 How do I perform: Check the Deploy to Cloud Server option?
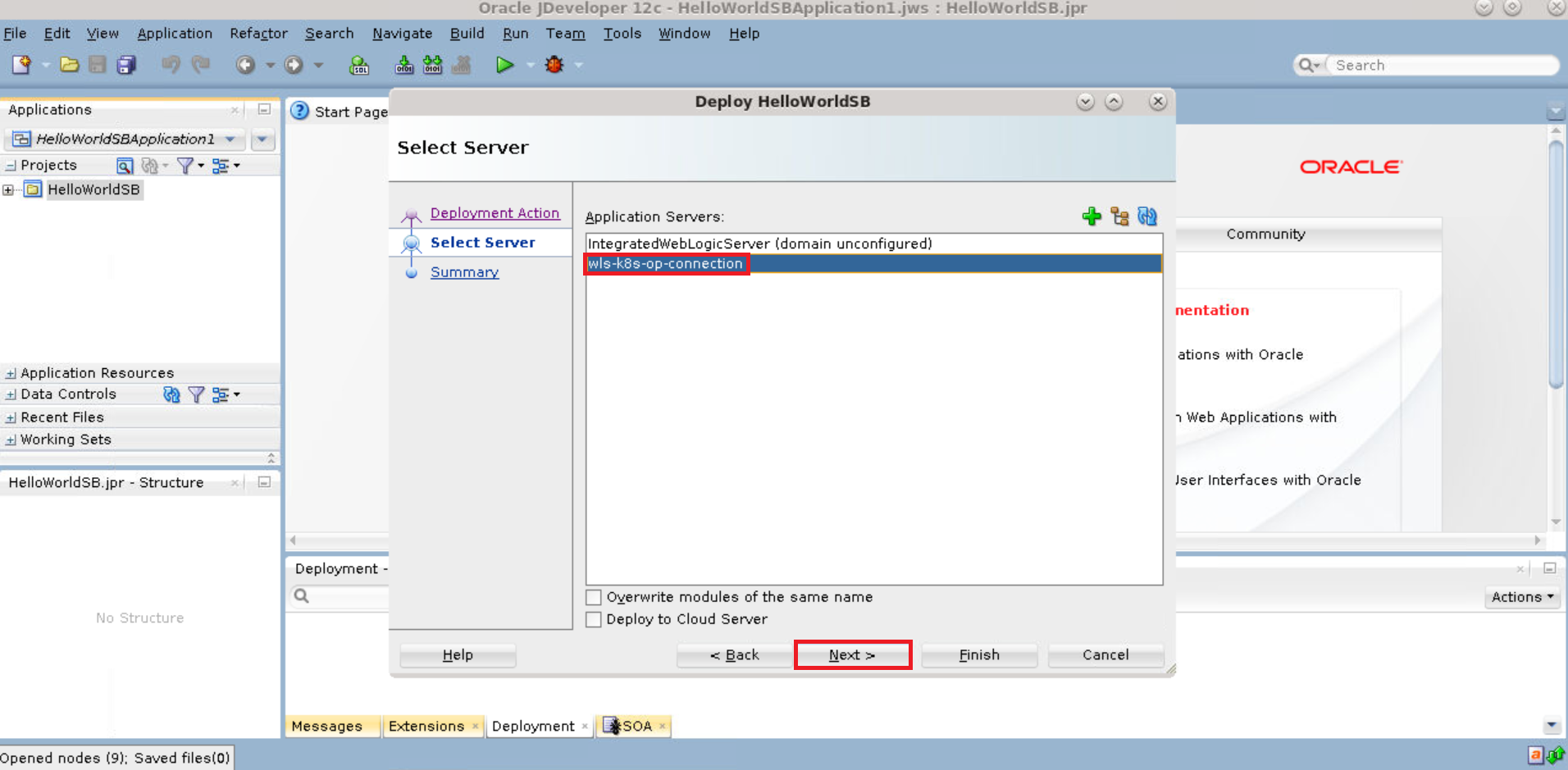pyautogui.click(x=594, y=619)
